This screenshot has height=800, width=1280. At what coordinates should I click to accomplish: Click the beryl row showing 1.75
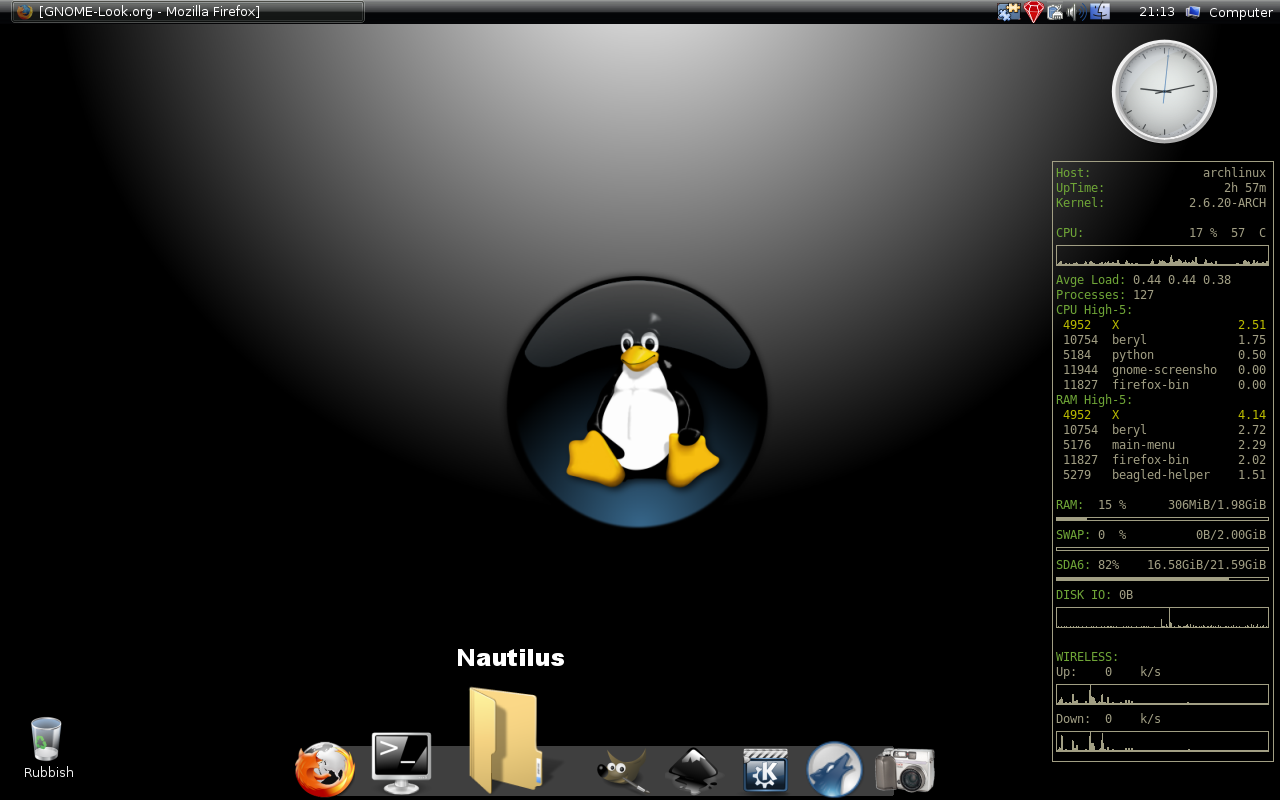[1164, 340]
